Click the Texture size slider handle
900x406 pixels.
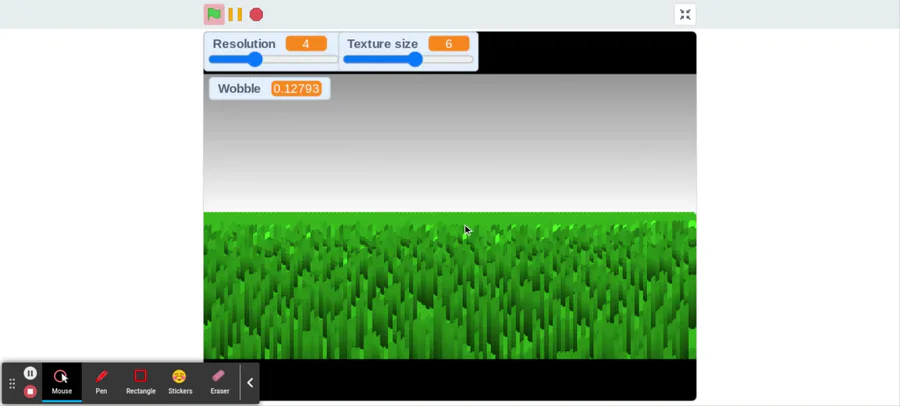click(x=415, y=59)
